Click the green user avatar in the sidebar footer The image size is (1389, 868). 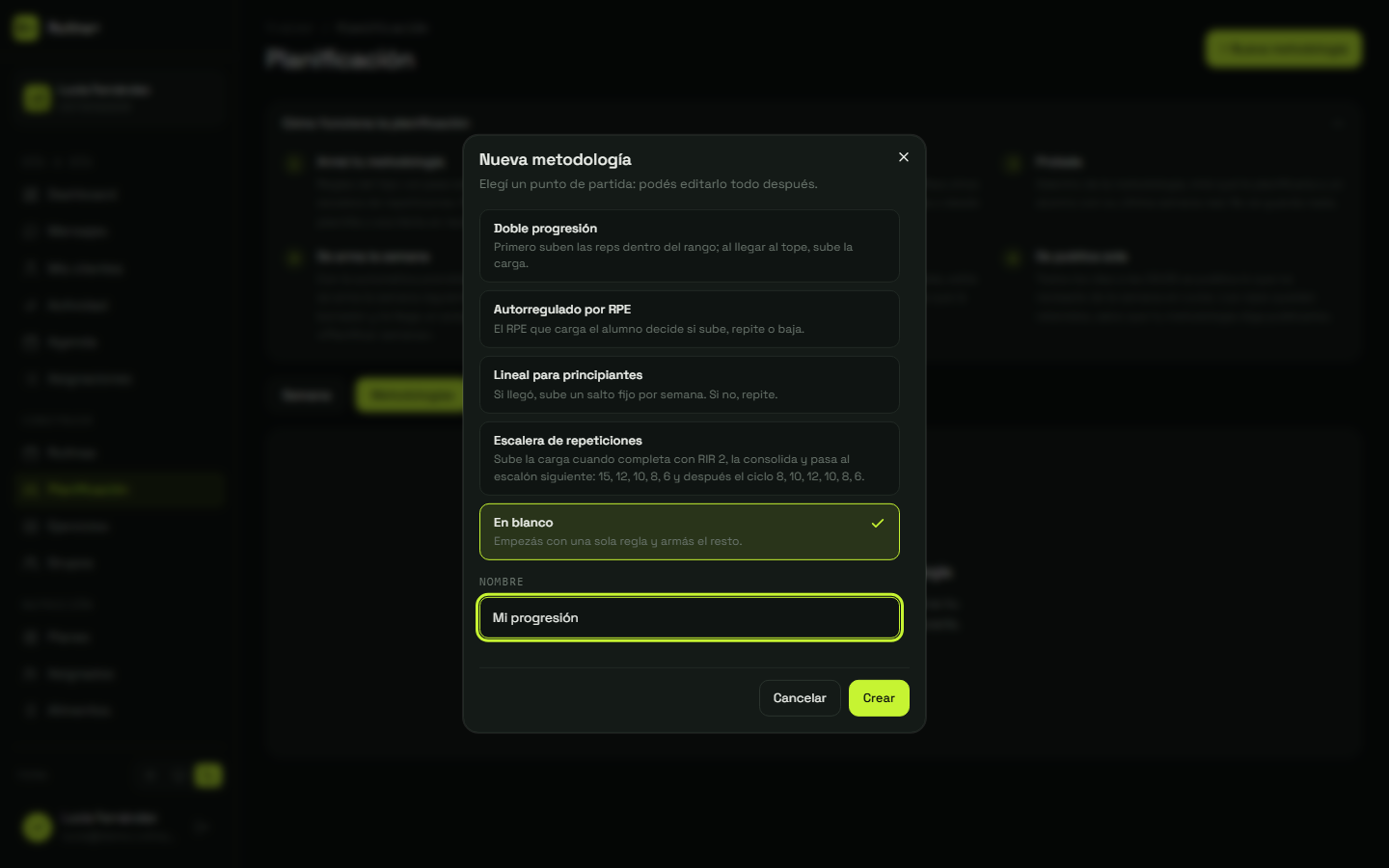tap(38, 827)
